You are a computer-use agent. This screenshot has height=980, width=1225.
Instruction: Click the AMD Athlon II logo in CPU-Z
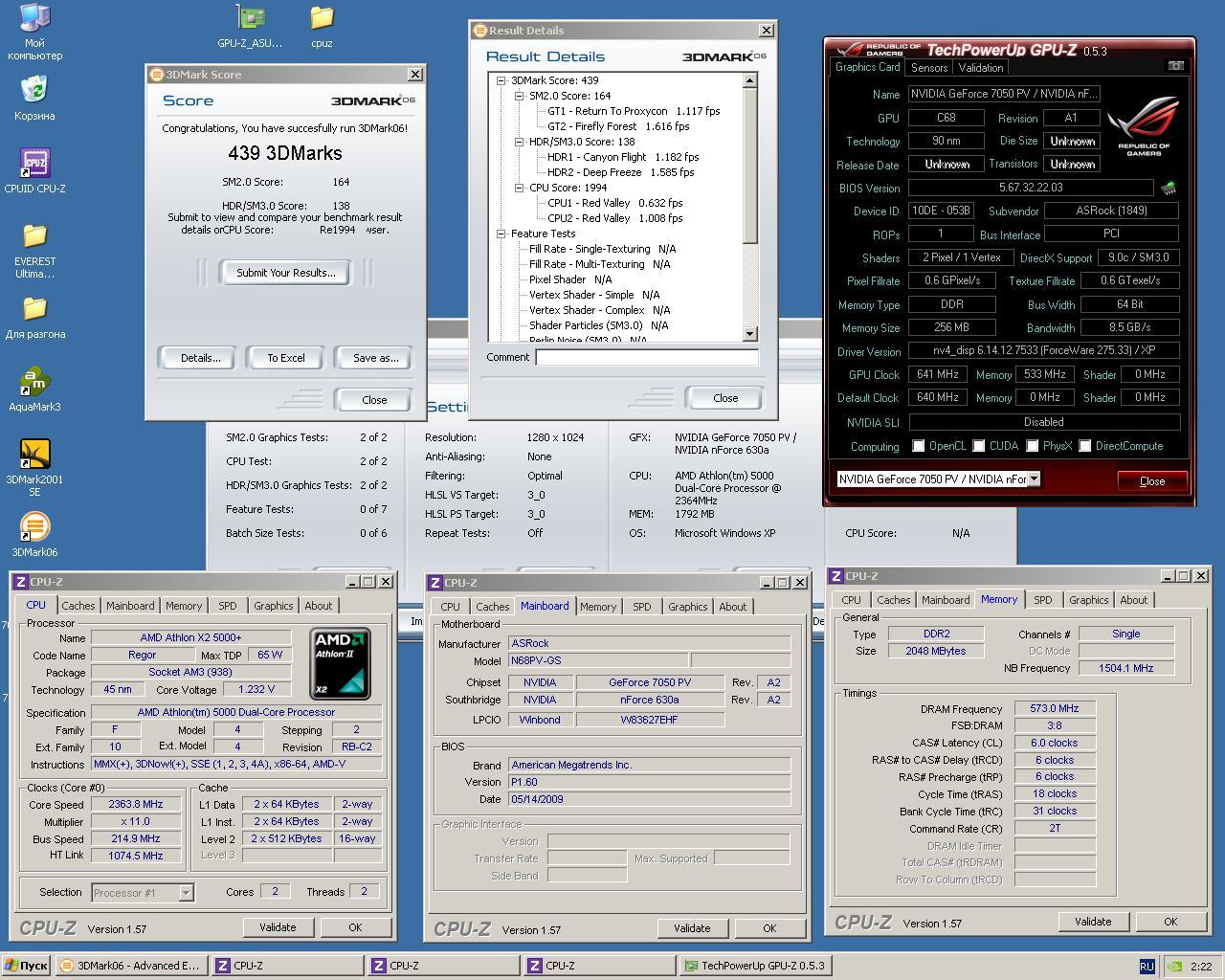pos(340,662)
